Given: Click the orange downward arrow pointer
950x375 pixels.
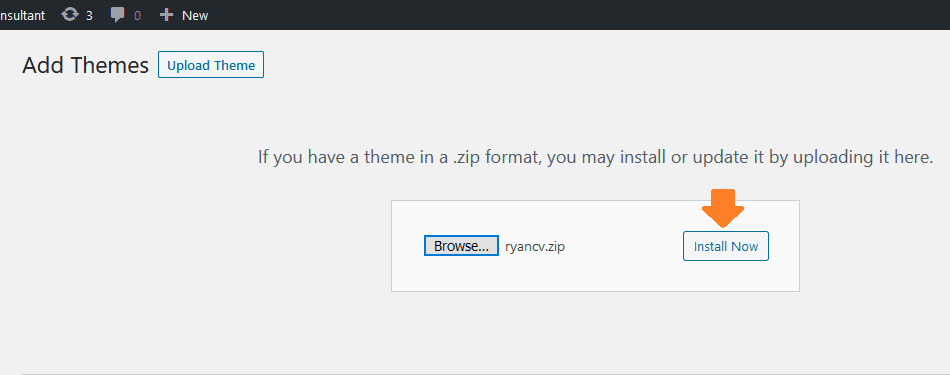Looking at the screenshot, I should click(723, 208).
